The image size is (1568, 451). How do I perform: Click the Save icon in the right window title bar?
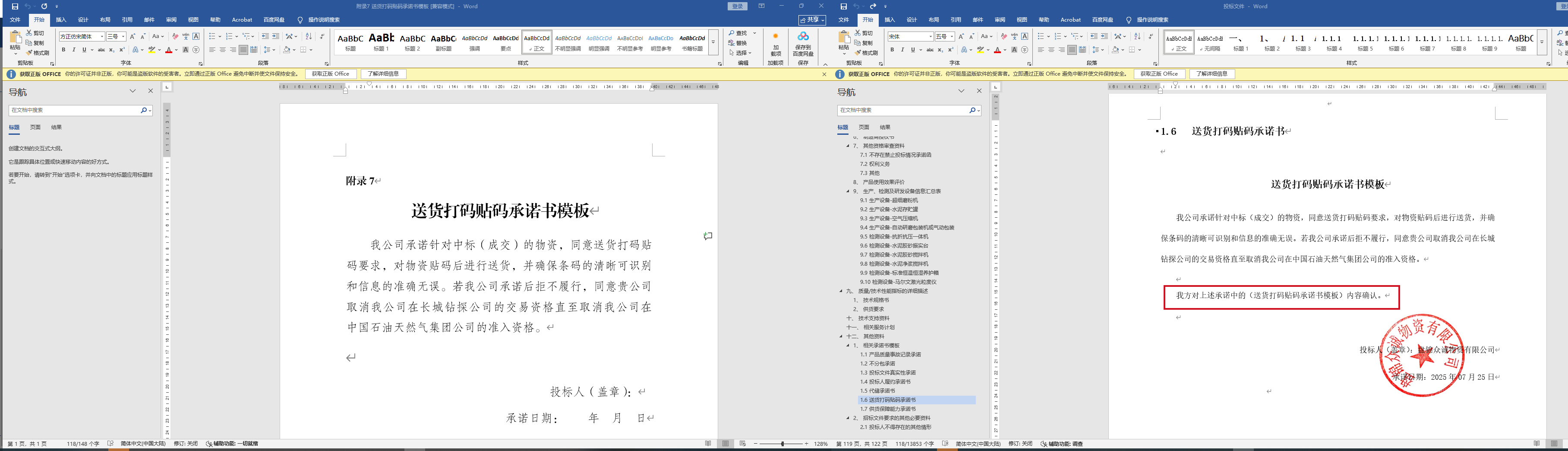pyautogui.click(x=843, y=6)
